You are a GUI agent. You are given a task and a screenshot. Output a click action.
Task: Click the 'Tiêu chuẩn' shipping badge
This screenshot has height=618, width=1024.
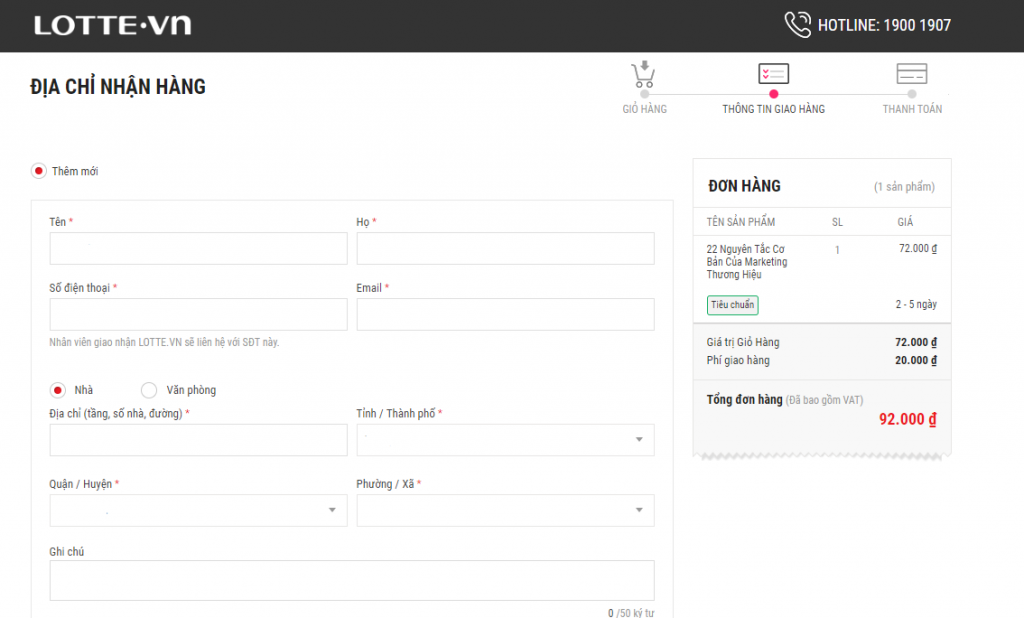point(732,305)
